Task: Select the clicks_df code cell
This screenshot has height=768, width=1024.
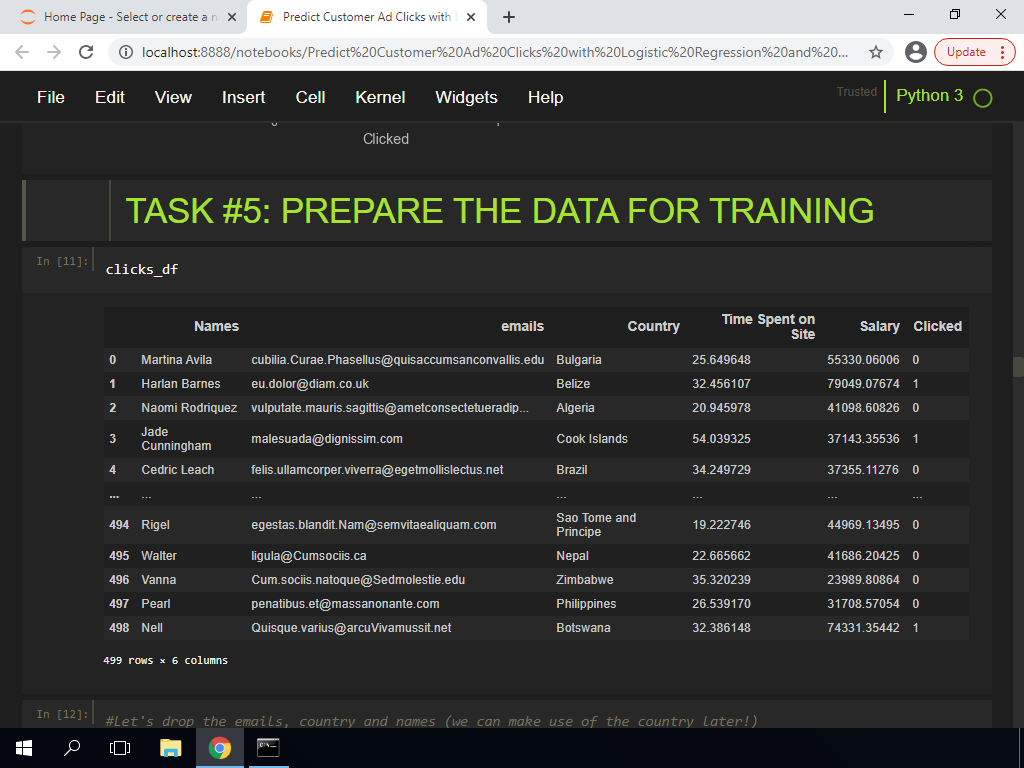Action: [542, 270]
